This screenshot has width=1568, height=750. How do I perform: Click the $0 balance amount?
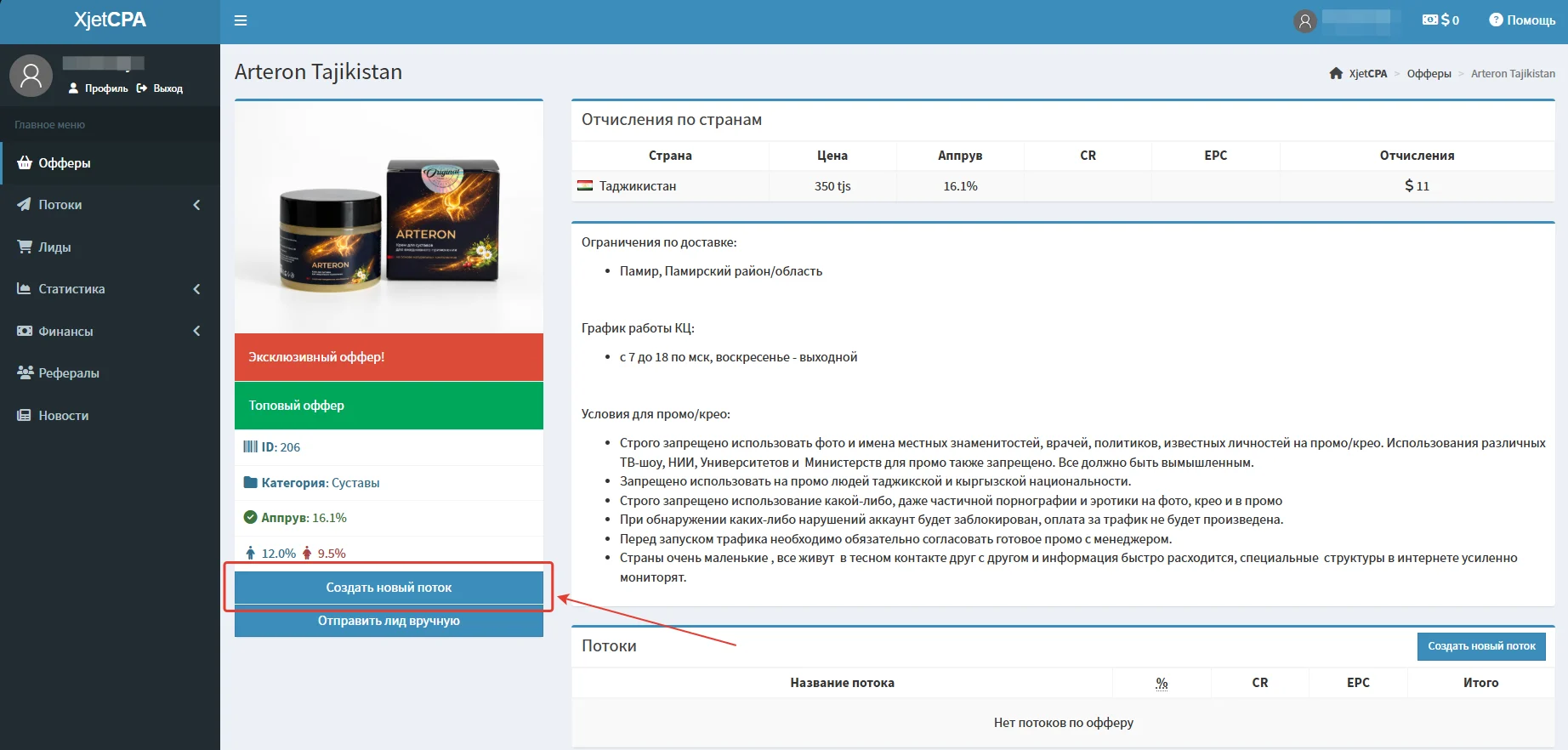(1450, 20)
